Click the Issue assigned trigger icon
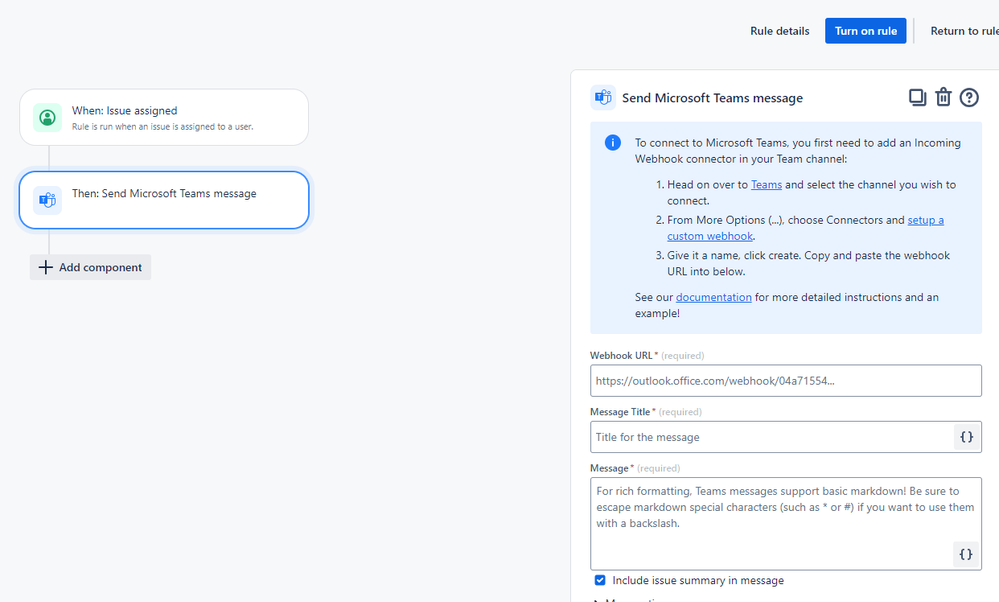 tap(47, 118)
